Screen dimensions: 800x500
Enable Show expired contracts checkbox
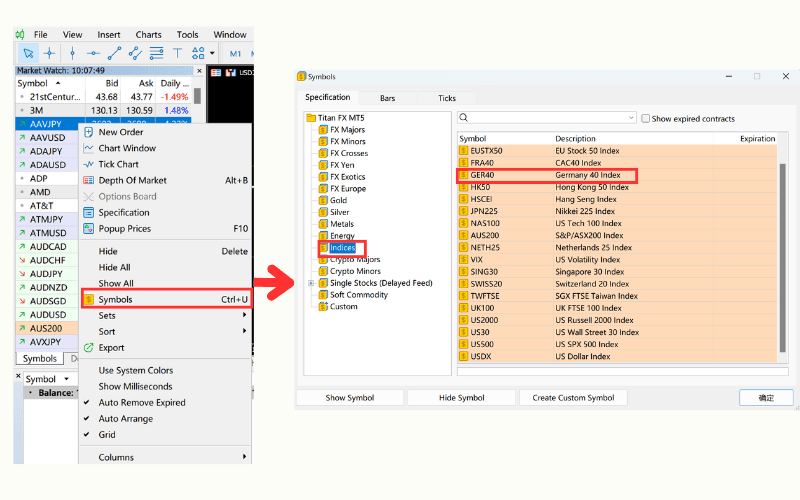pyautogui.click(x=646, y=118)
